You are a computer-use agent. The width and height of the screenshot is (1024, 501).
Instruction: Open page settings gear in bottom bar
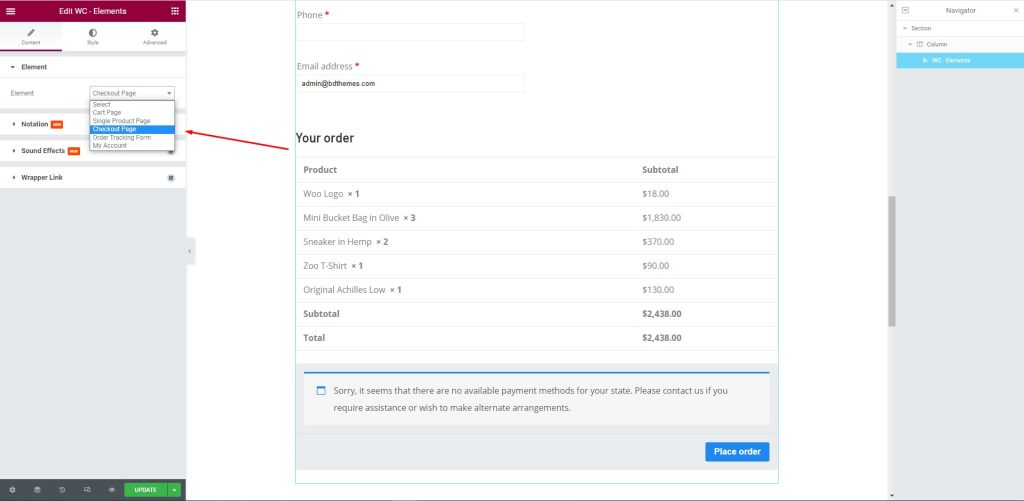point(12,490)
